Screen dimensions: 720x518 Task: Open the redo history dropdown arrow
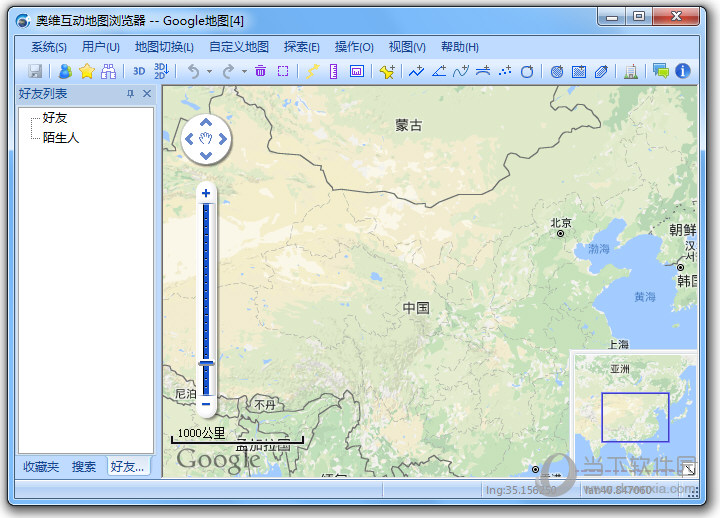click(244, 71)
